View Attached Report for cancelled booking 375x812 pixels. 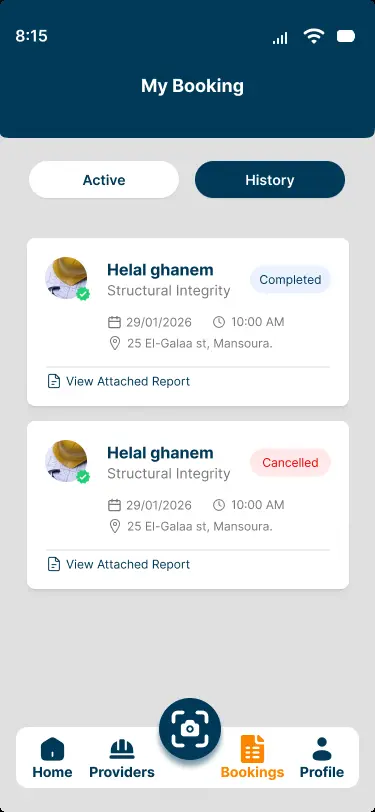pos(128,564)
